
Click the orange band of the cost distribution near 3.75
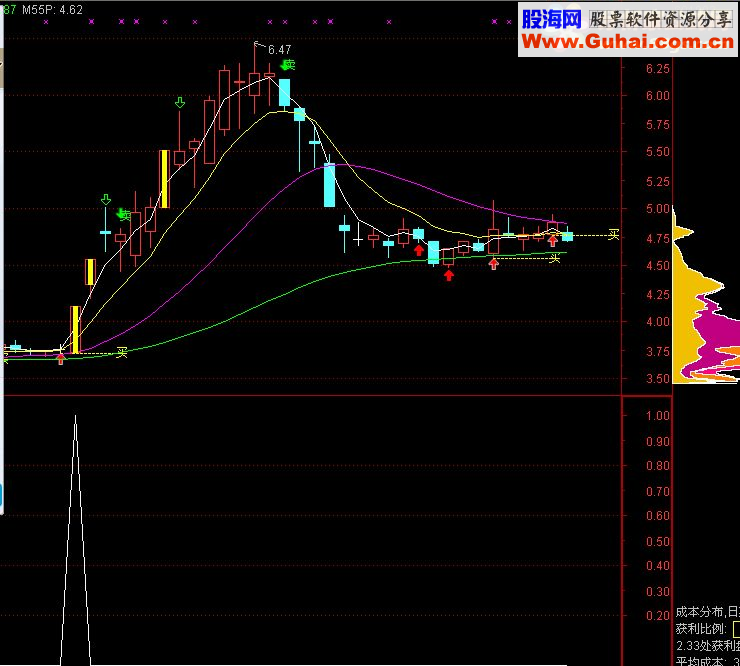click(729, 352)
